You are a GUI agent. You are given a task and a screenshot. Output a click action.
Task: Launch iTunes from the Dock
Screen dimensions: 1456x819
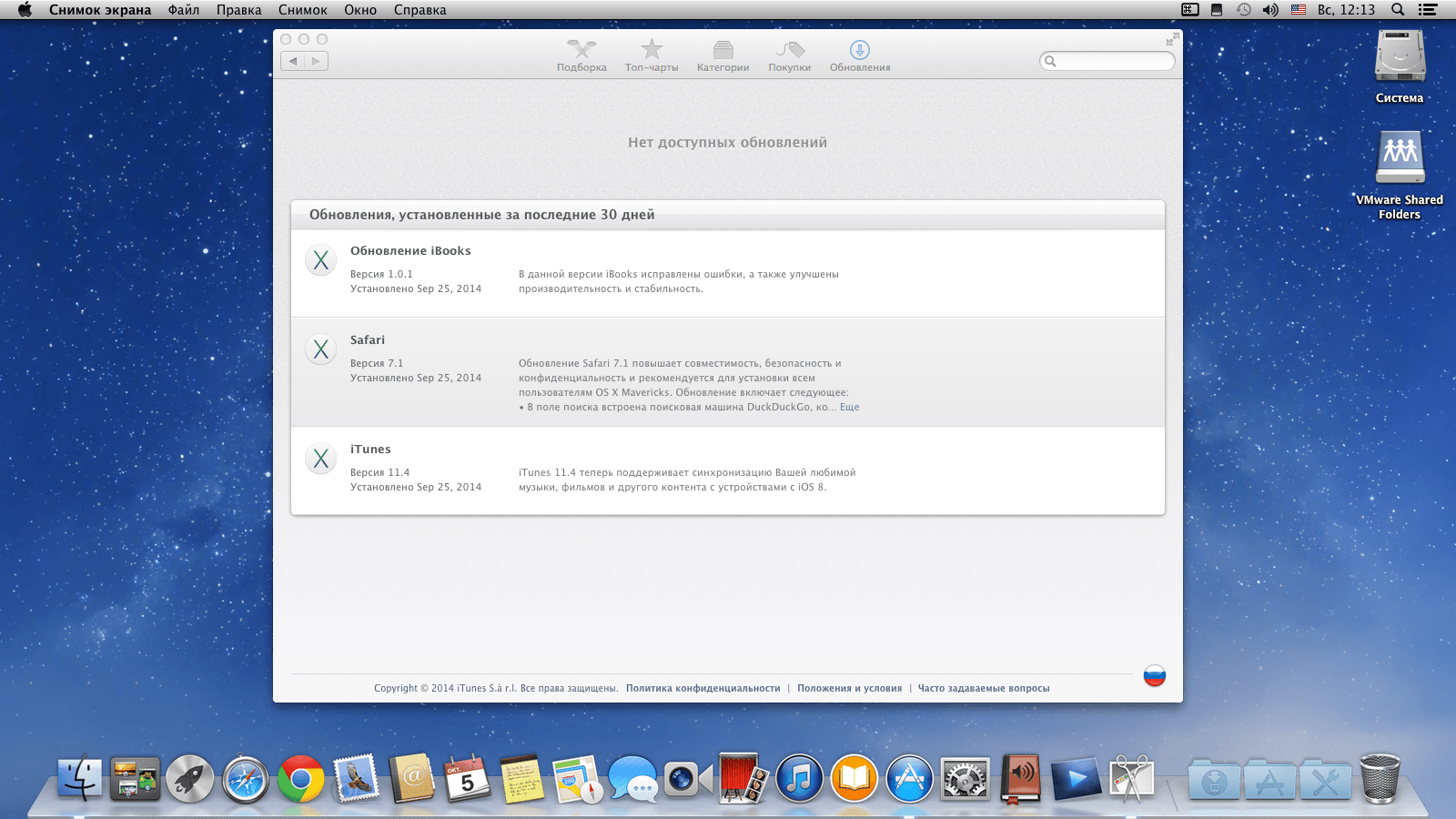click(x=799, y=779)
